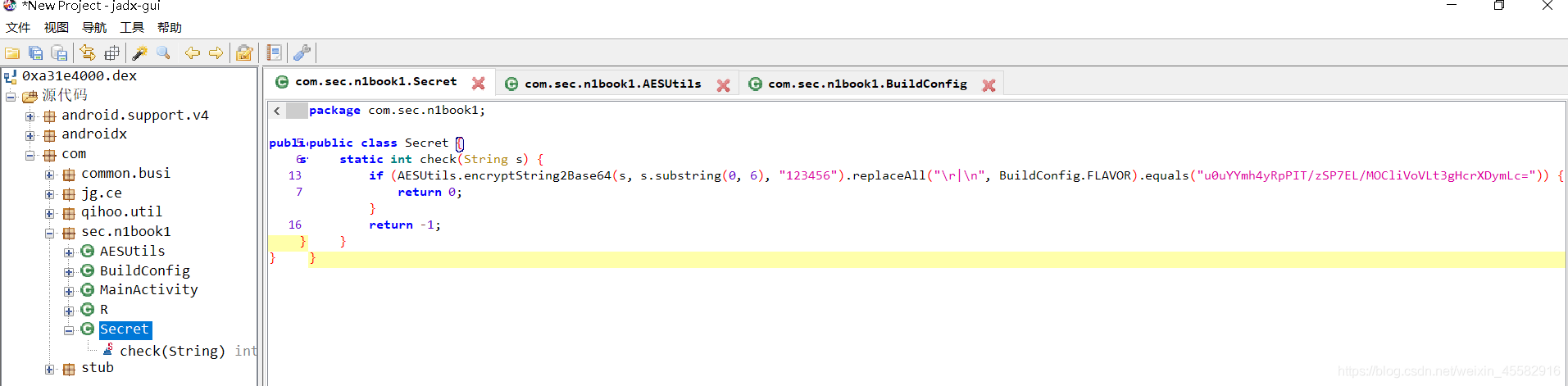The height and width of the screenshot is (386, 1568).
Task: Open class search with the magnifier icon
Action: coord(163,53)
